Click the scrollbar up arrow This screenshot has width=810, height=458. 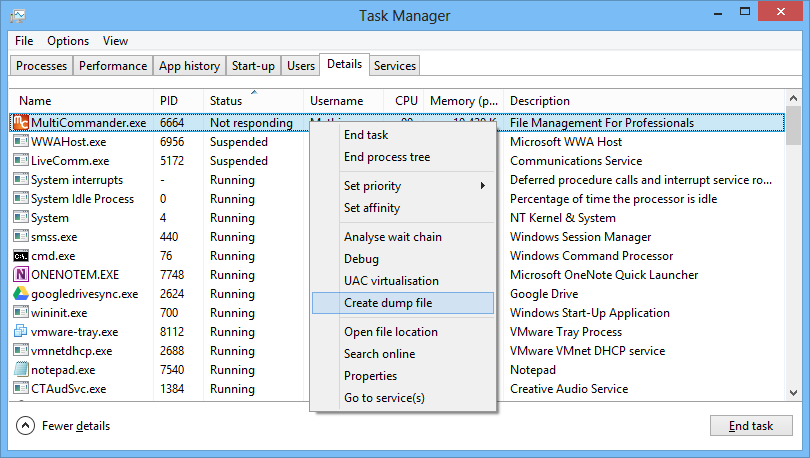pos(793,98)
